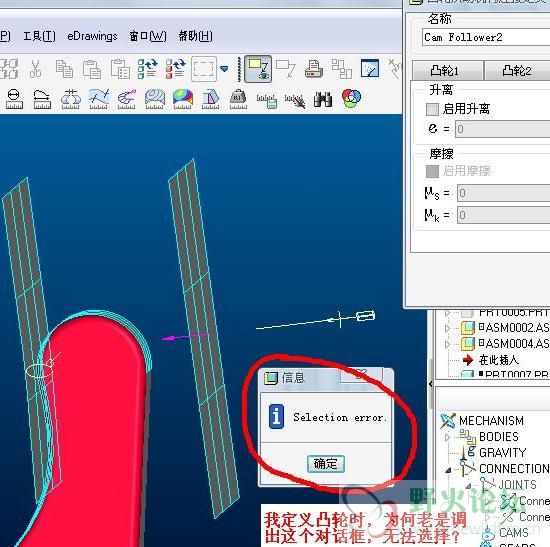Open dropdown arrow beside selection box
This screenshot has height=547, width=550.
pos(224,69)
